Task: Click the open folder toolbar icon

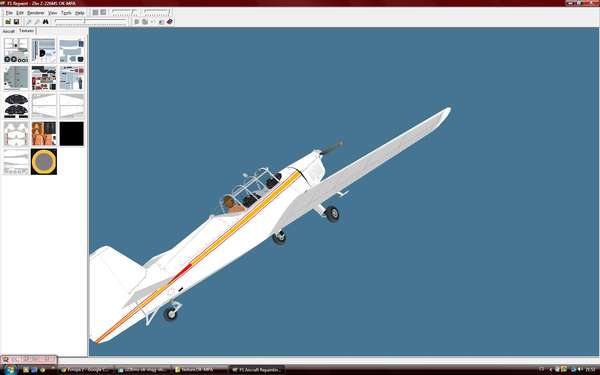Action: click(x=8, y=22)
